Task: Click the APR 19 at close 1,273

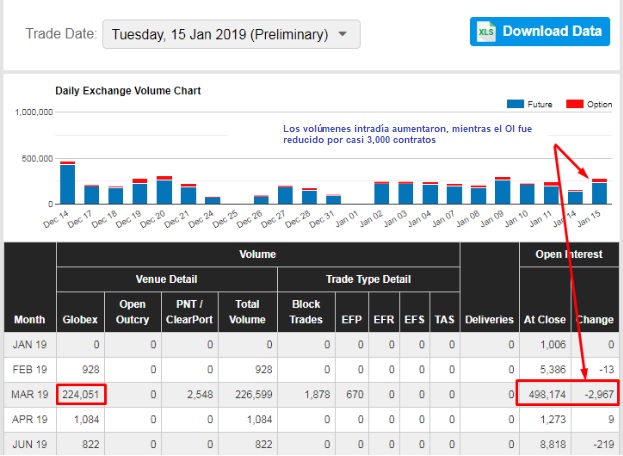Action: tap(553, 419)
